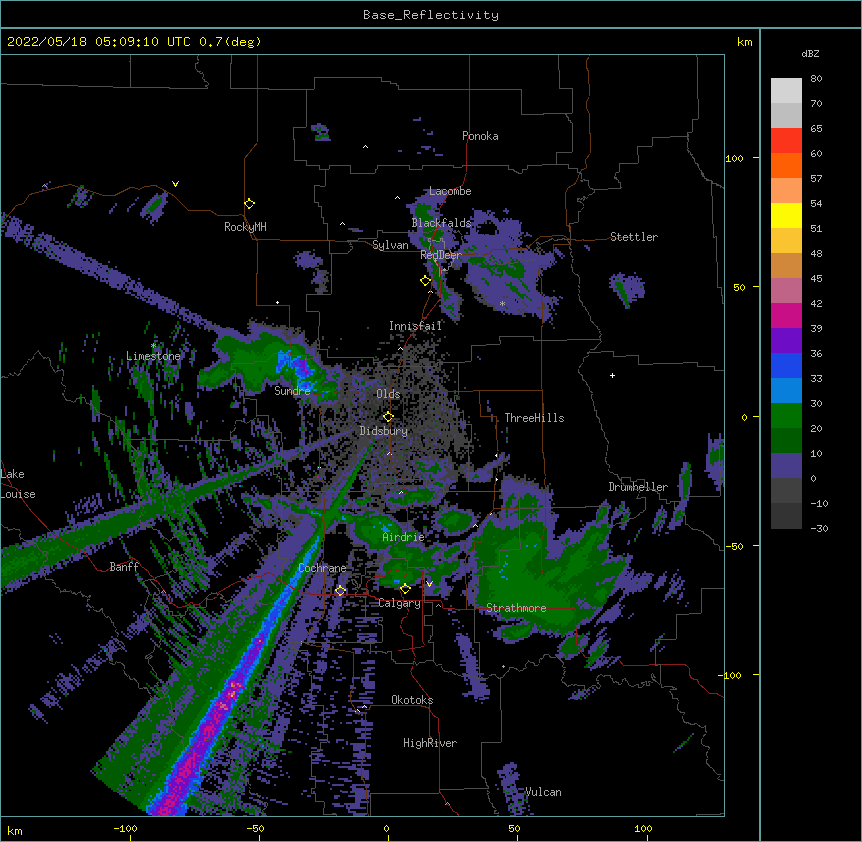Click the yellow radar site marker above Didsbury
862x842 pixels.
coord(388,417)
